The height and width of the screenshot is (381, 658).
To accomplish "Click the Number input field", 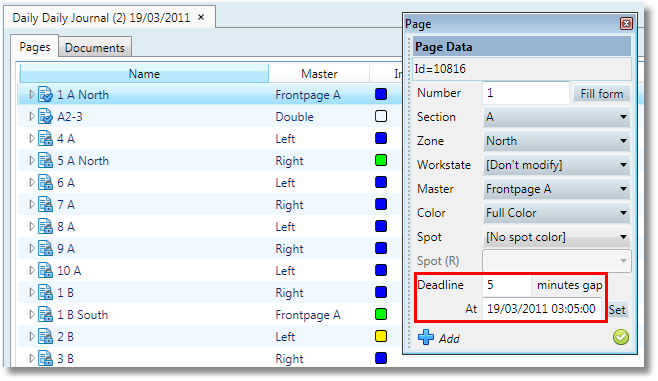I will click(526, 93).
